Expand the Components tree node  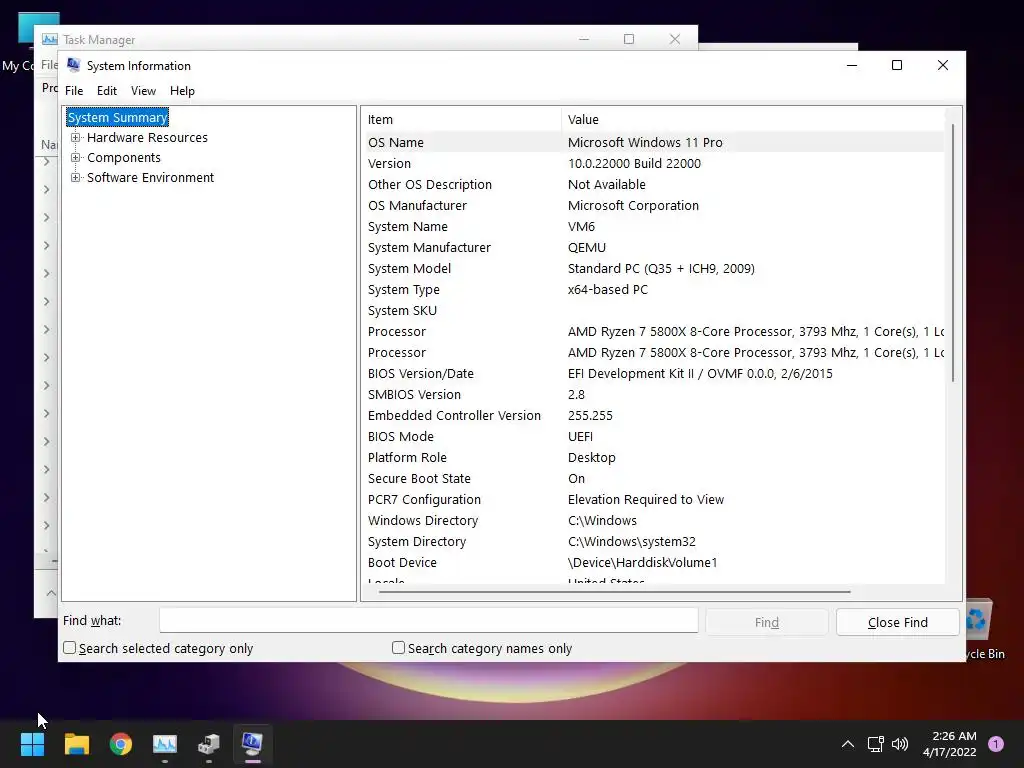[x=76, y=157]
